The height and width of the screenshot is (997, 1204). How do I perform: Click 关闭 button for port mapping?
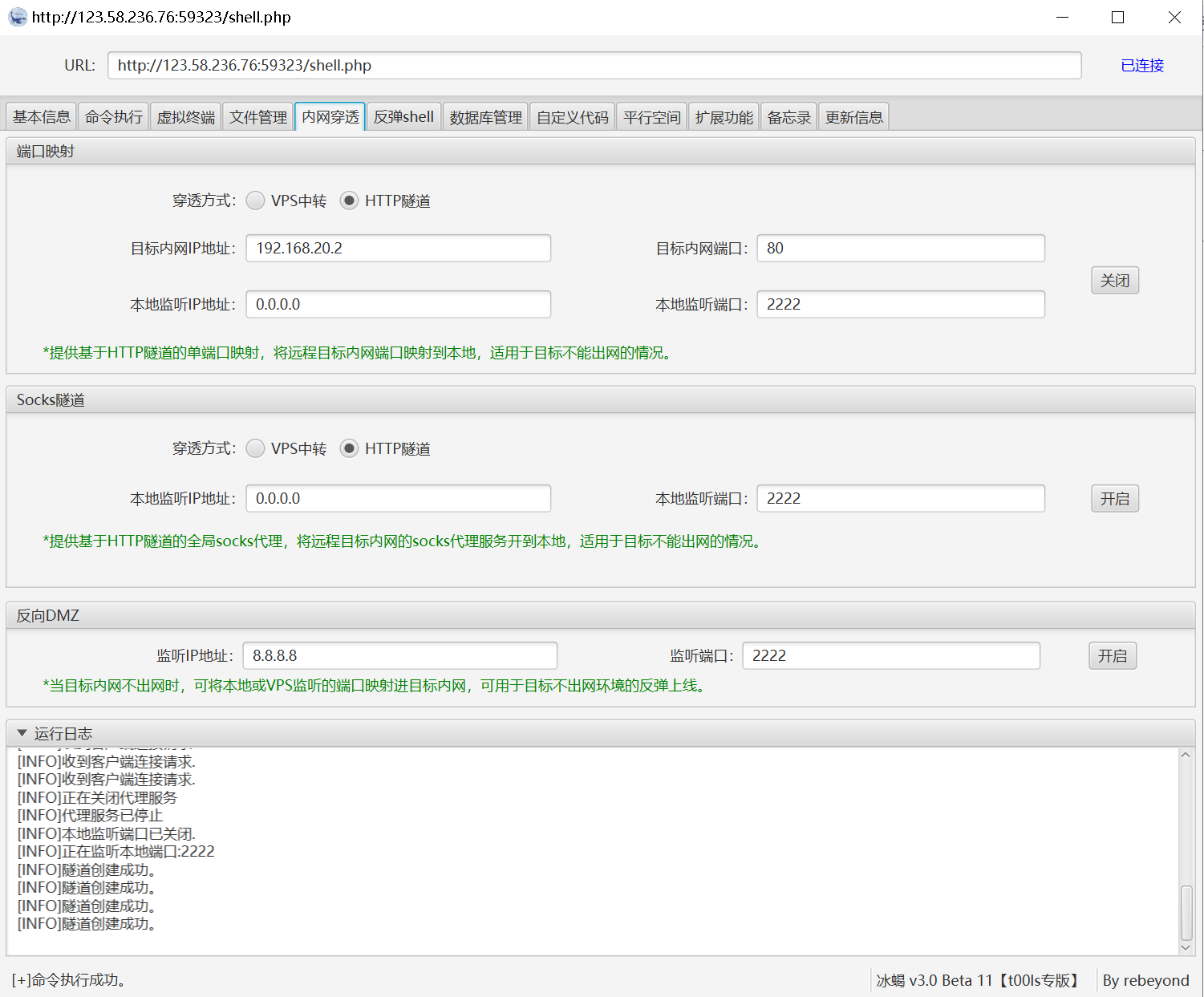coord(1115,281)
